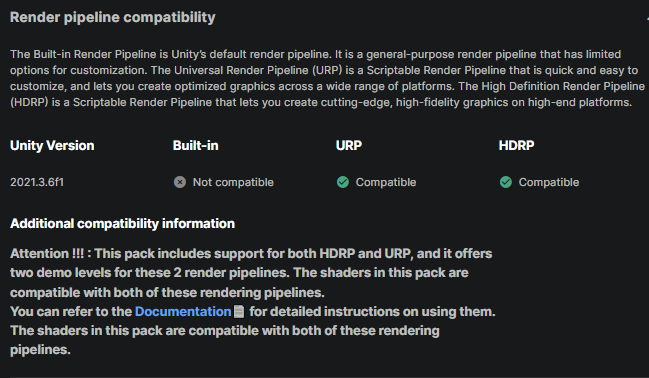Open the Documentation hyperlink

183,311
